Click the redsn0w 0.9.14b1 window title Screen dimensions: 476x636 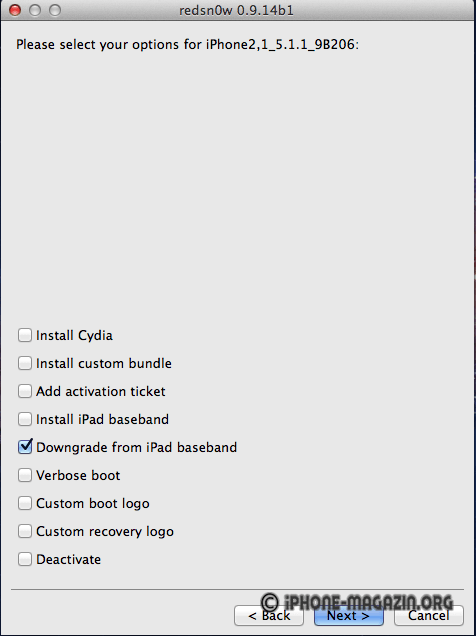click(236, 10)
